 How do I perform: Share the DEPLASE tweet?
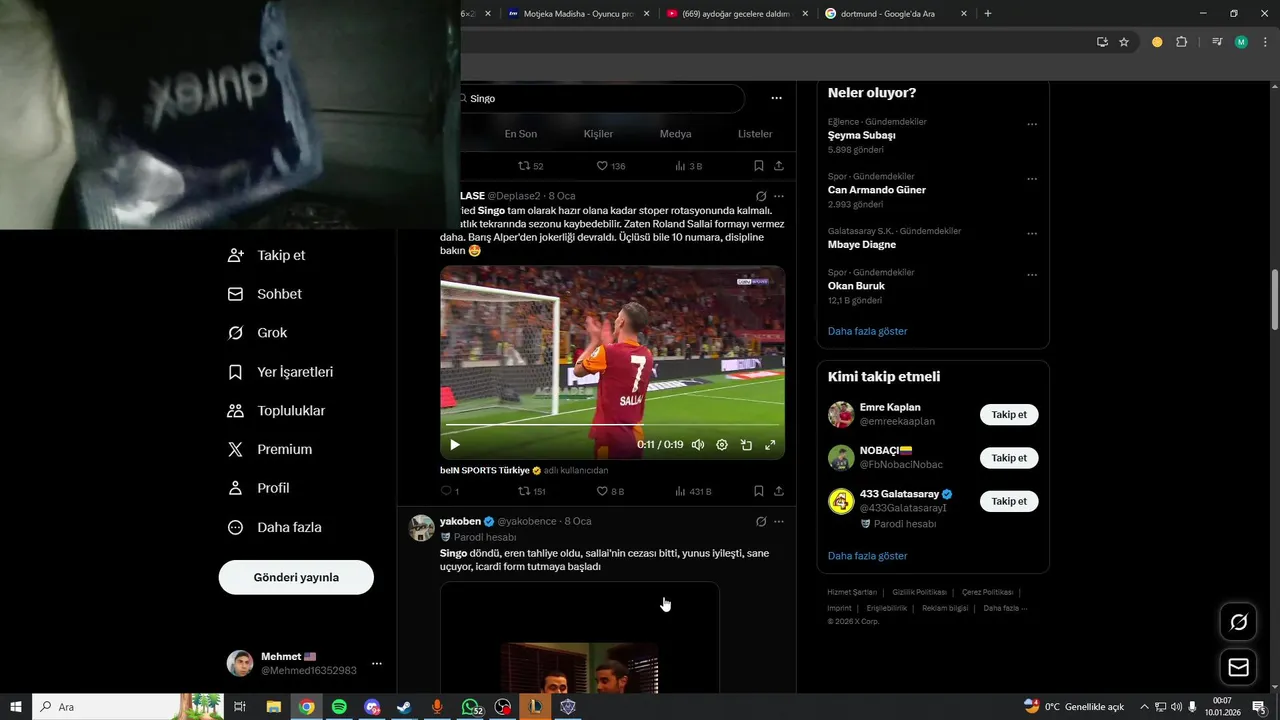point(778,491)
